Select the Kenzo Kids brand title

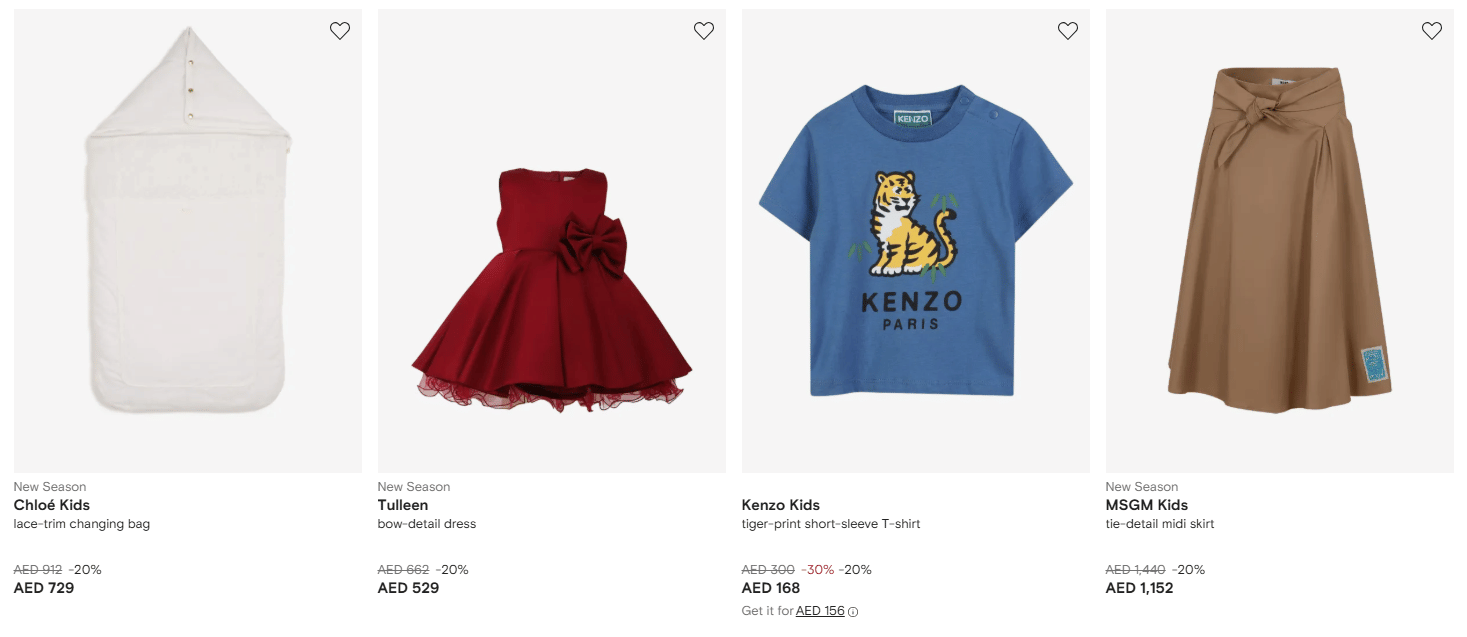[x=781, y=505]
